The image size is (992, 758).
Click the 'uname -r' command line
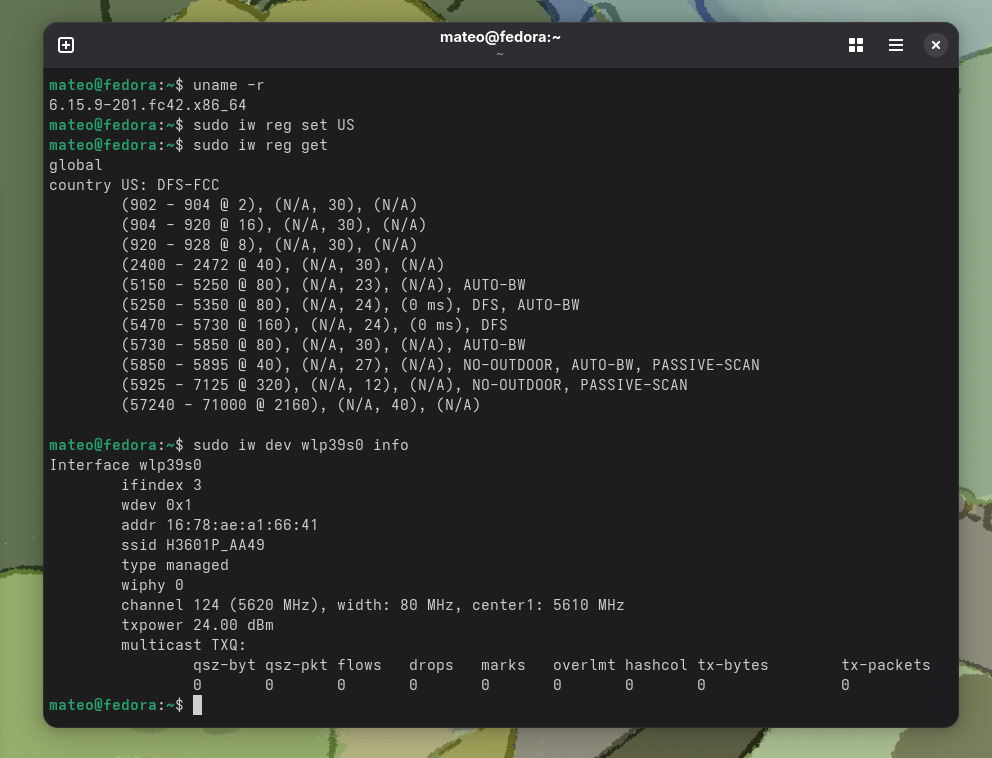(x=228, y=85)
